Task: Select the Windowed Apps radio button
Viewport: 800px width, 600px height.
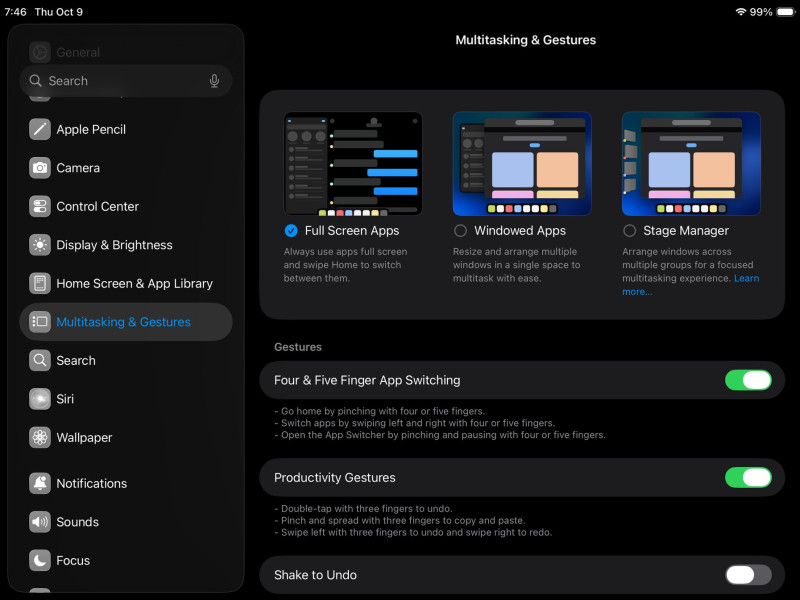Action: coord(460,231)
